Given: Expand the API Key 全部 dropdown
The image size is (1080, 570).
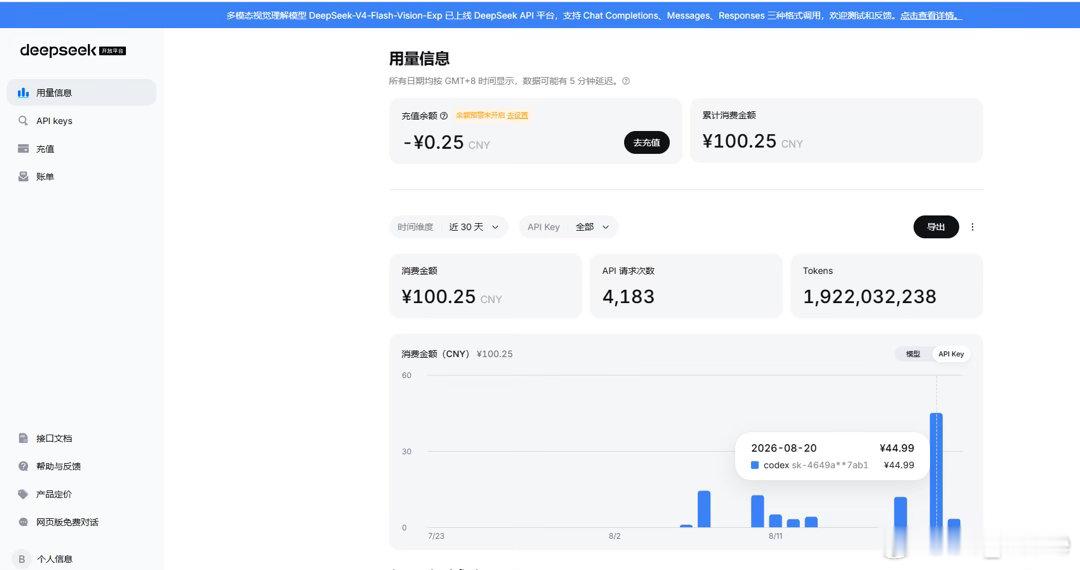Looking at the screenshot, I should (568, 226).
